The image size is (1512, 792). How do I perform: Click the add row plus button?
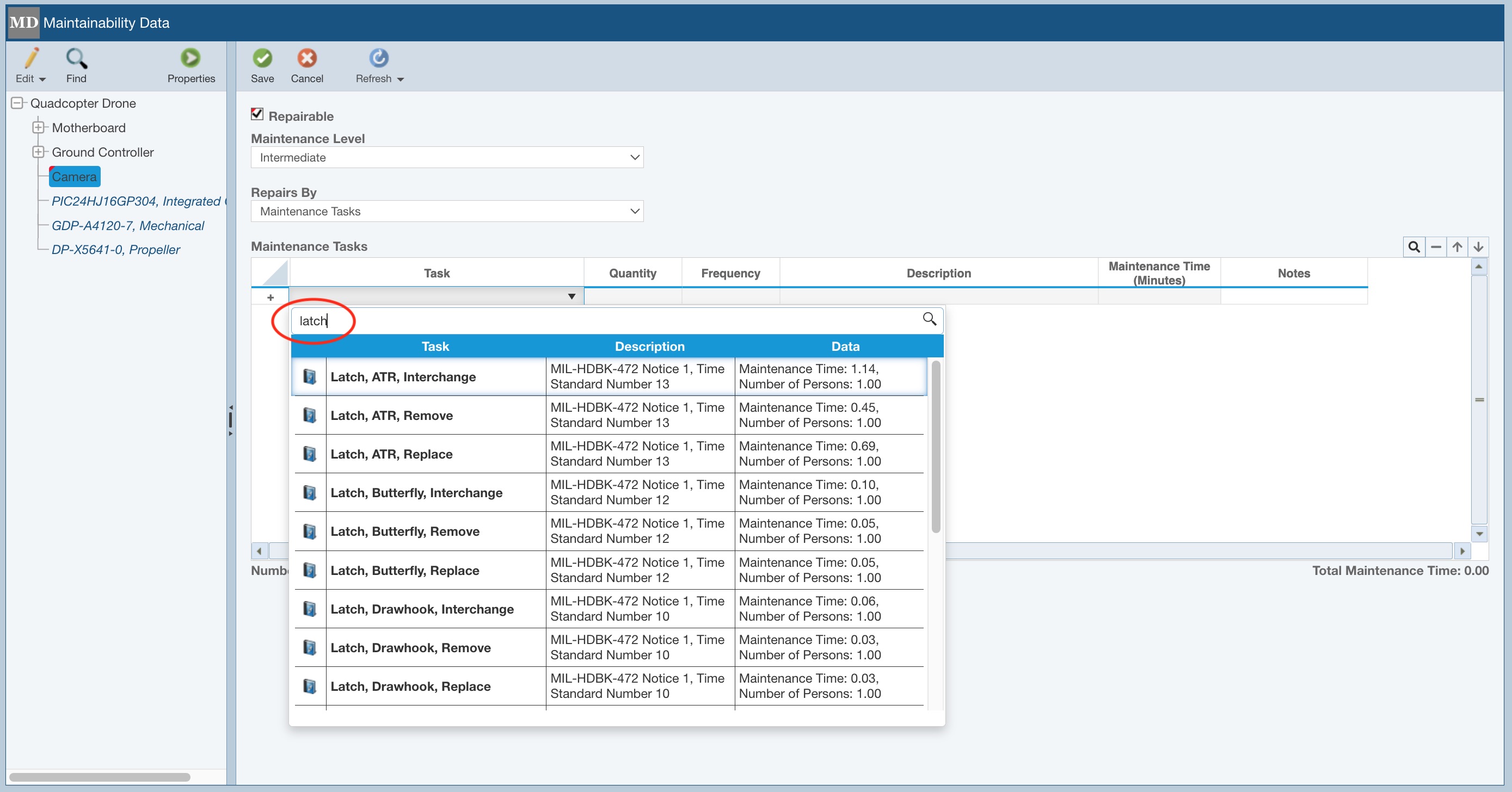coord(271,298)
